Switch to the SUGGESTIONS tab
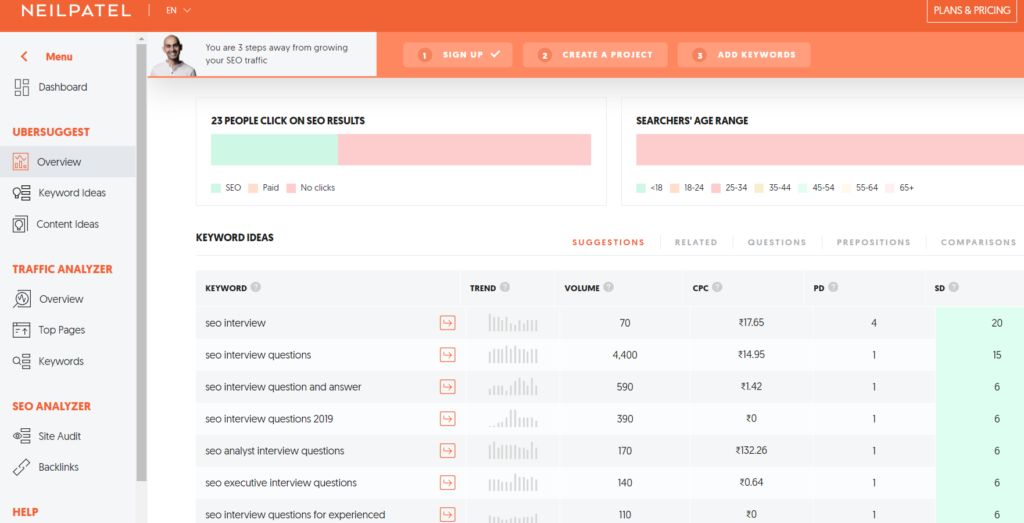 tap(608, 242)
